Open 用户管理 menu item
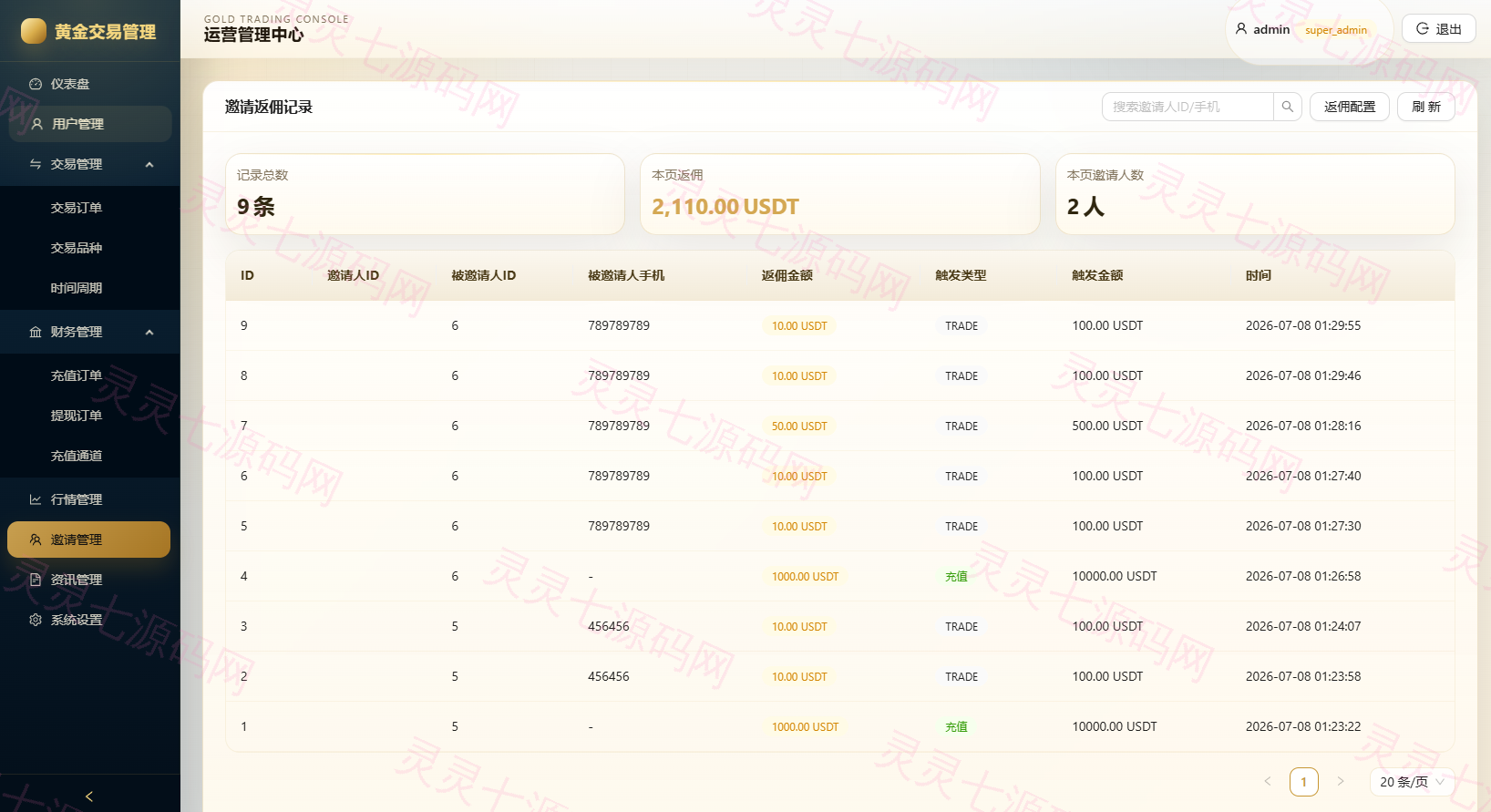The width and height of the screenshot is (1491, 812). point(89,124)
